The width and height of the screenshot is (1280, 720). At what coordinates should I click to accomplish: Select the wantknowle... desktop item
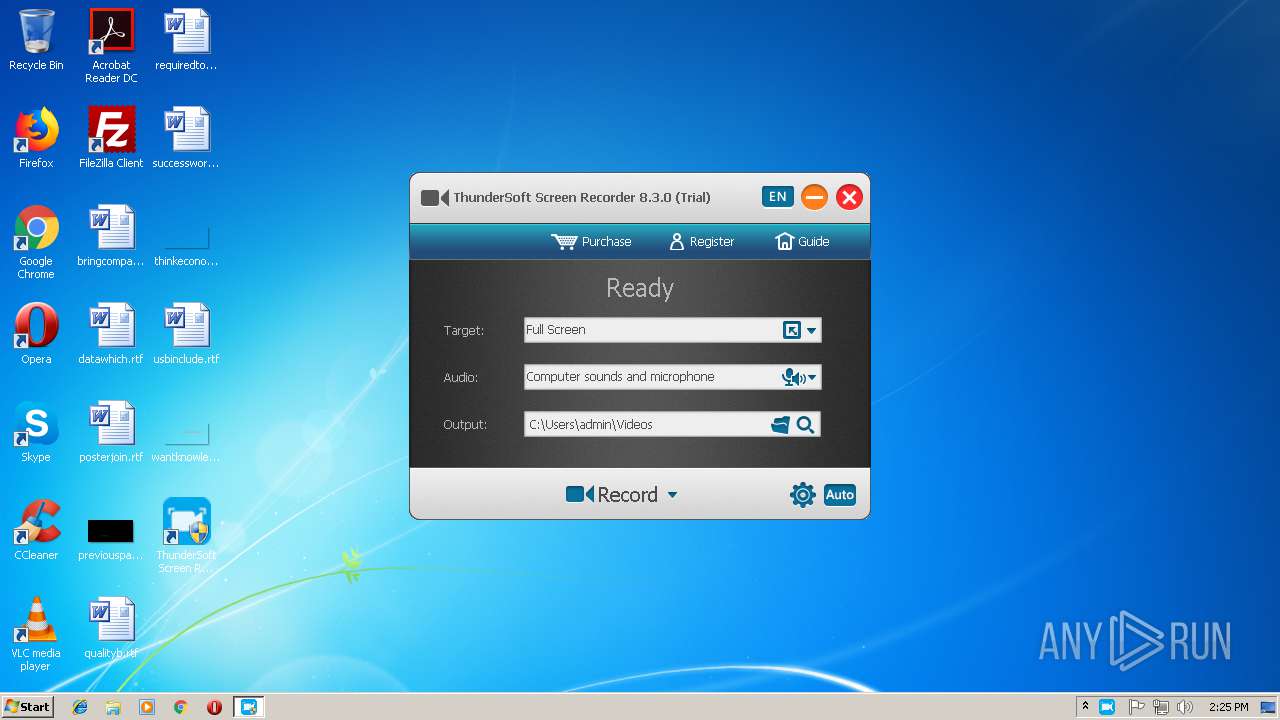tap(186, 440)
